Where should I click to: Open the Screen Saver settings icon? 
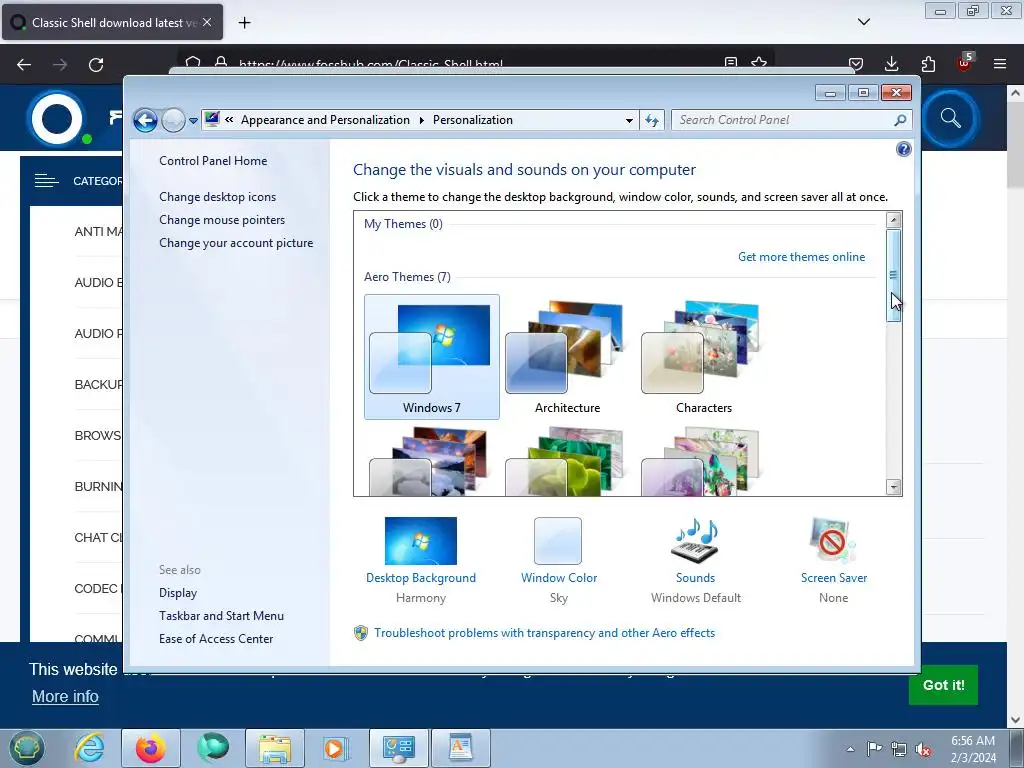coord(833,541)
